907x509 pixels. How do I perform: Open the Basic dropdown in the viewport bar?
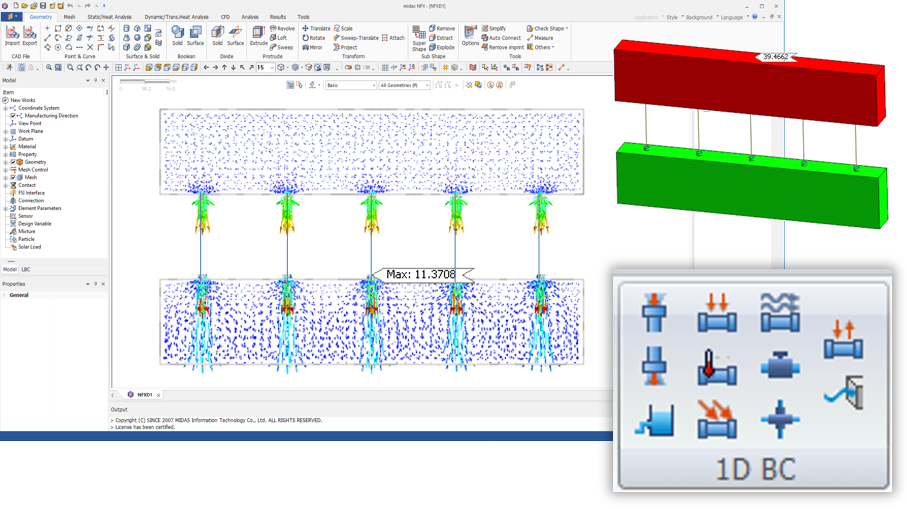click(351, 85)
